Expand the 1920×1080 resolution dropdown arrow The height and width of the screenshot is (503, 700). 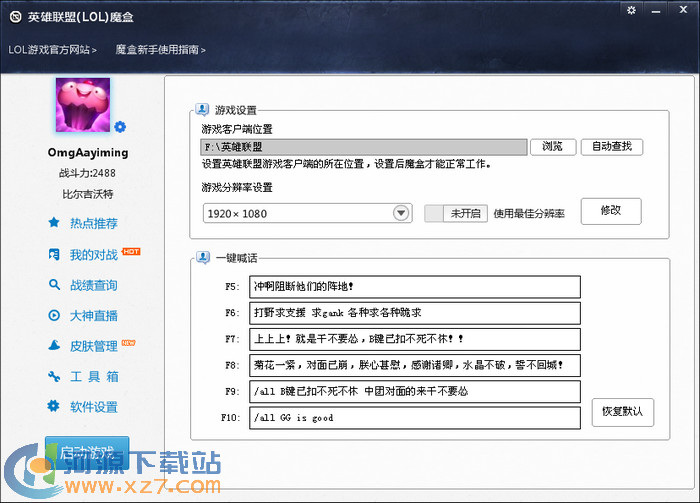(x=401, y=213)
